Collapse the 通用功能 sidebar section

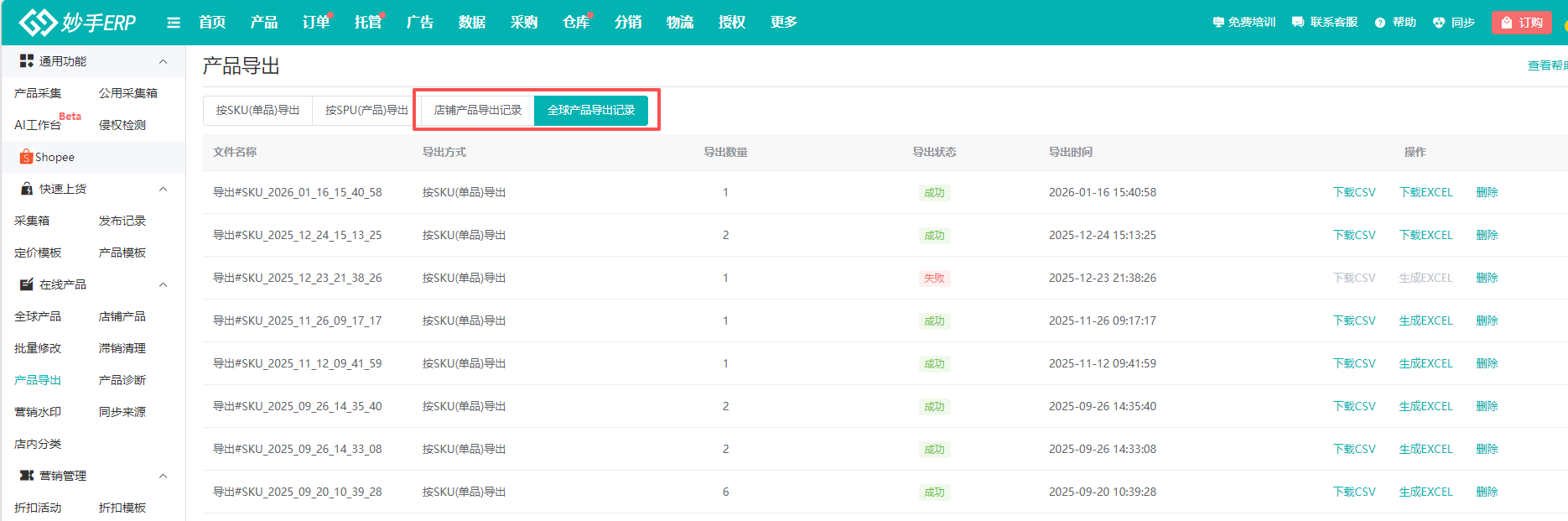(x=163, y=61)
